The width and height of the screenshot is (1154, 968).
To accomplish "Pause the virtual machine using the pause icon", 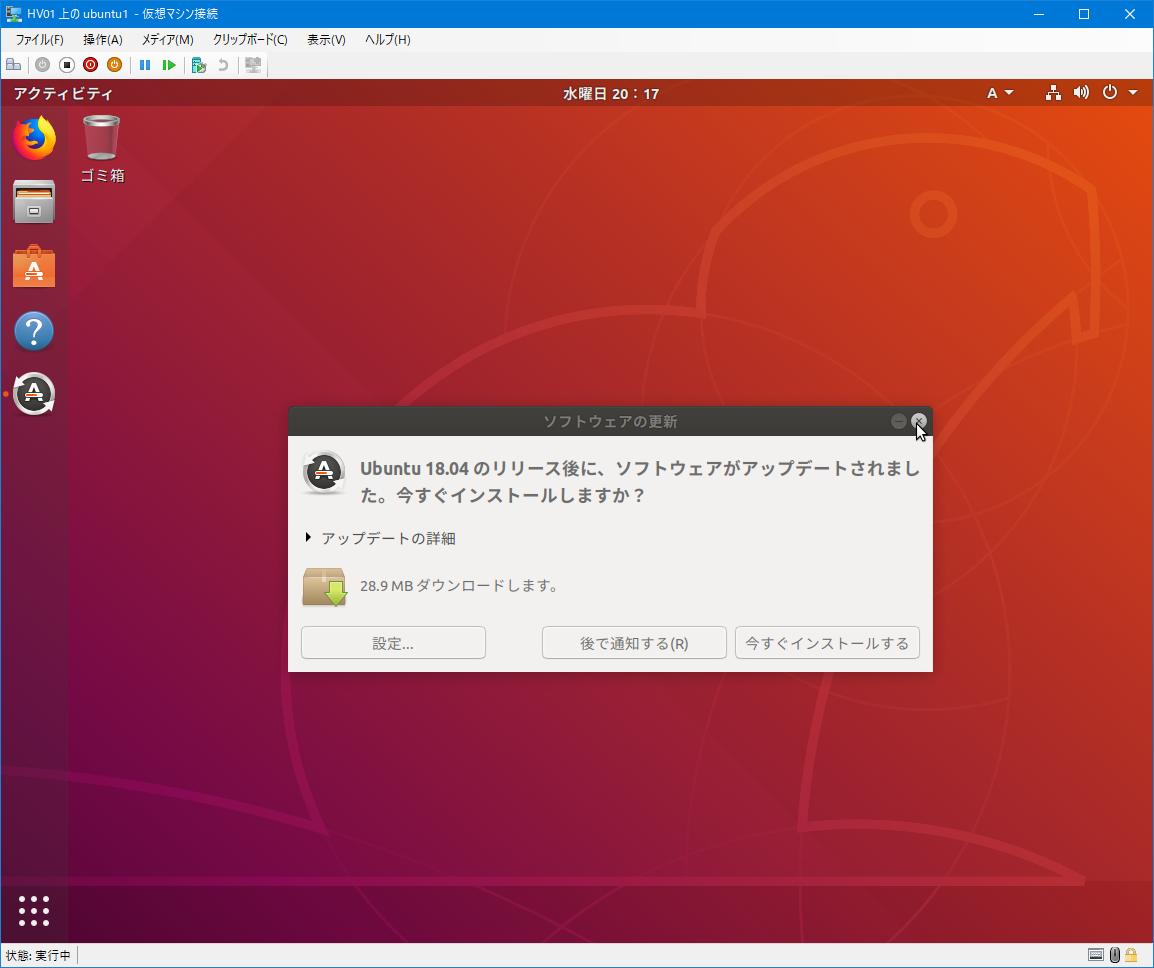I will click(x=144, y=64).
